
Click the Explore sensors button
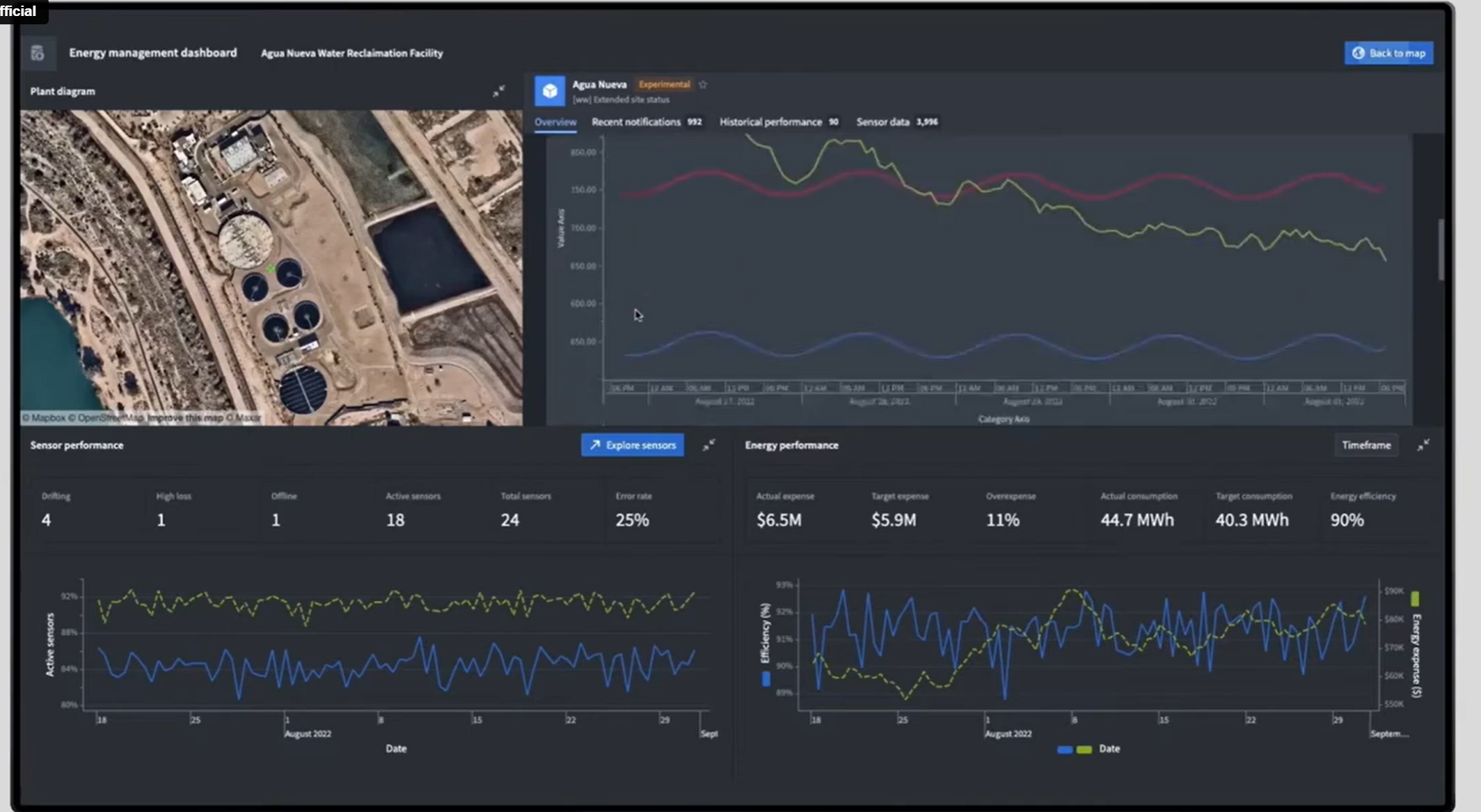[x=633, y=445]
